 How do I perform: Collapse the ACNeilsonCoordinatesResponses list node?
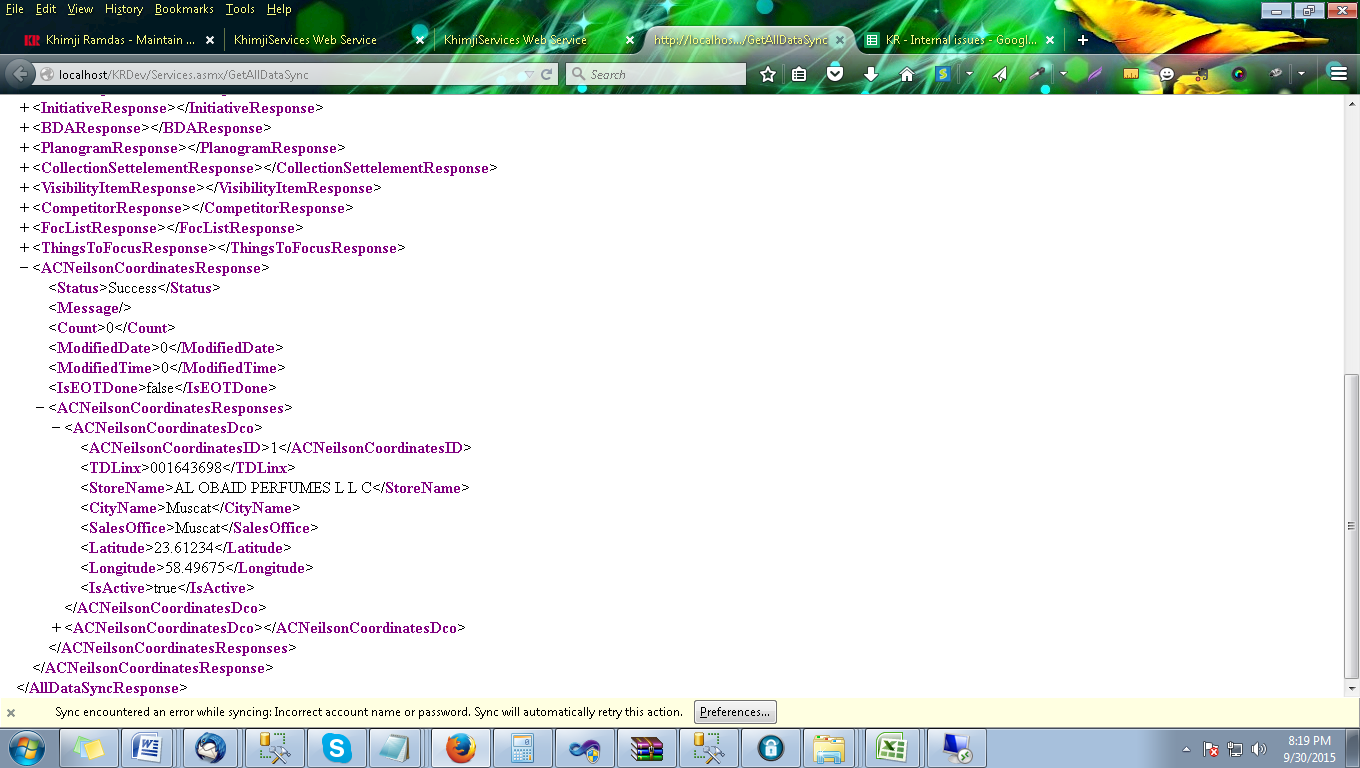[x=41, y=408]
